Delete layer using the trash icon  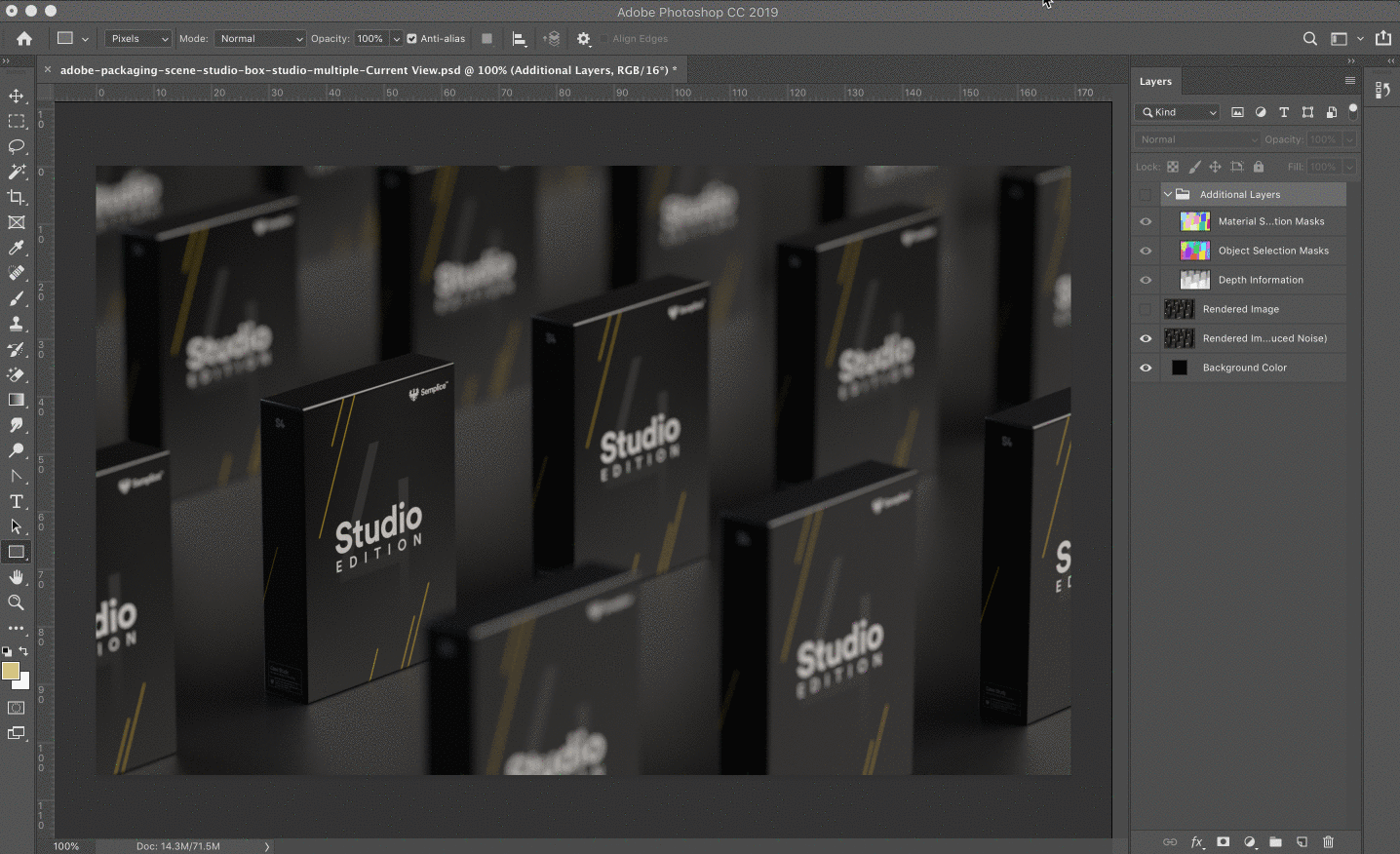1328,841
